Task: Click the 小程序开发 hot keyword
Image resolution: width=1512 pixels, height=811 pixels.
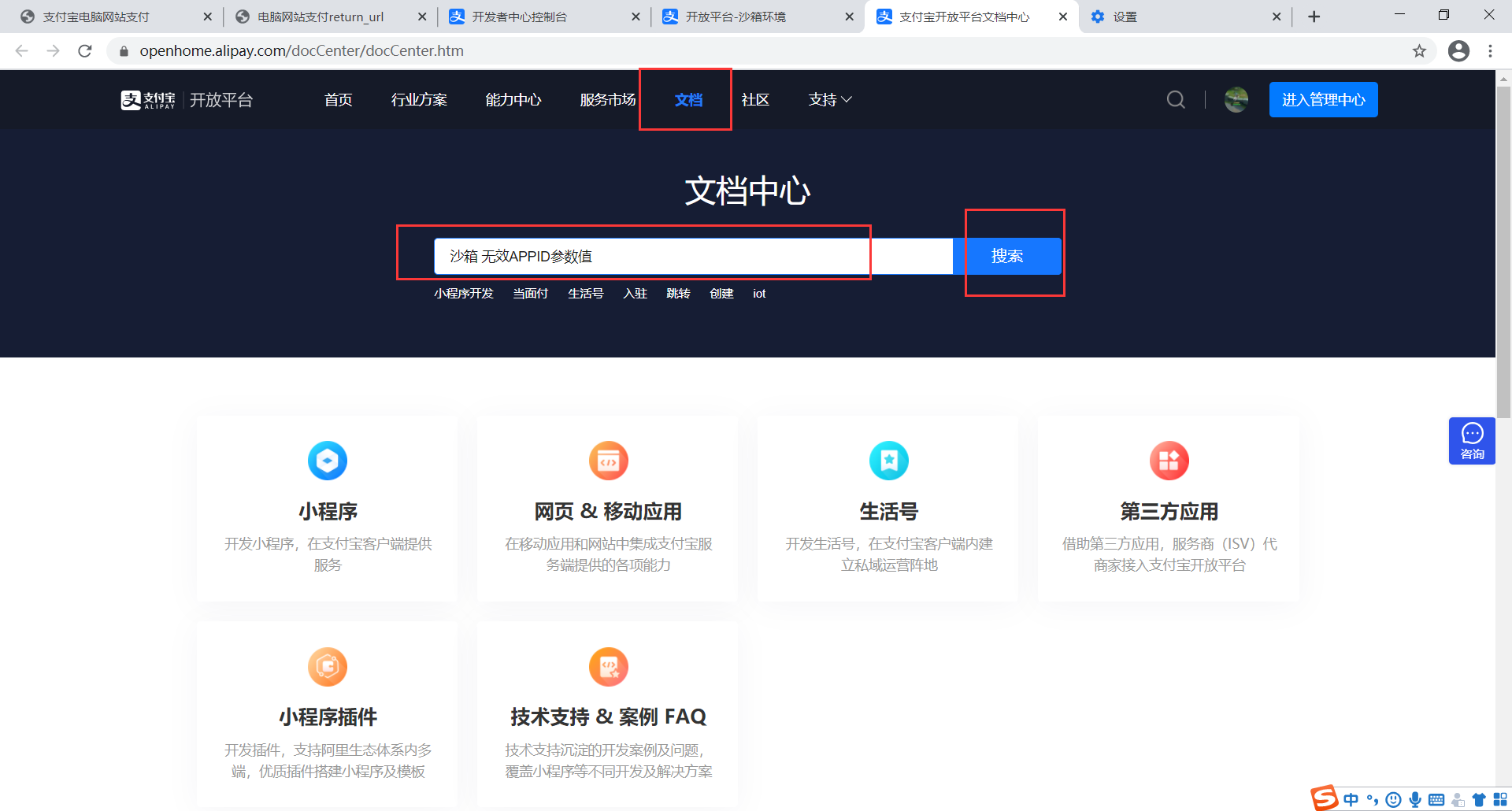Action: point(464,294)
